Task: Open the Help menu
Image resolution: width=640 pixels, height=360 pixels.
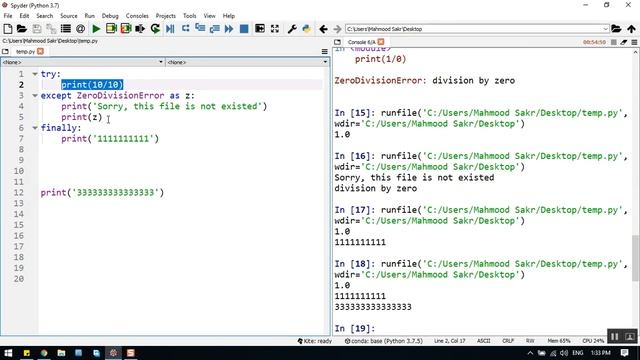Action: point(229,16)
